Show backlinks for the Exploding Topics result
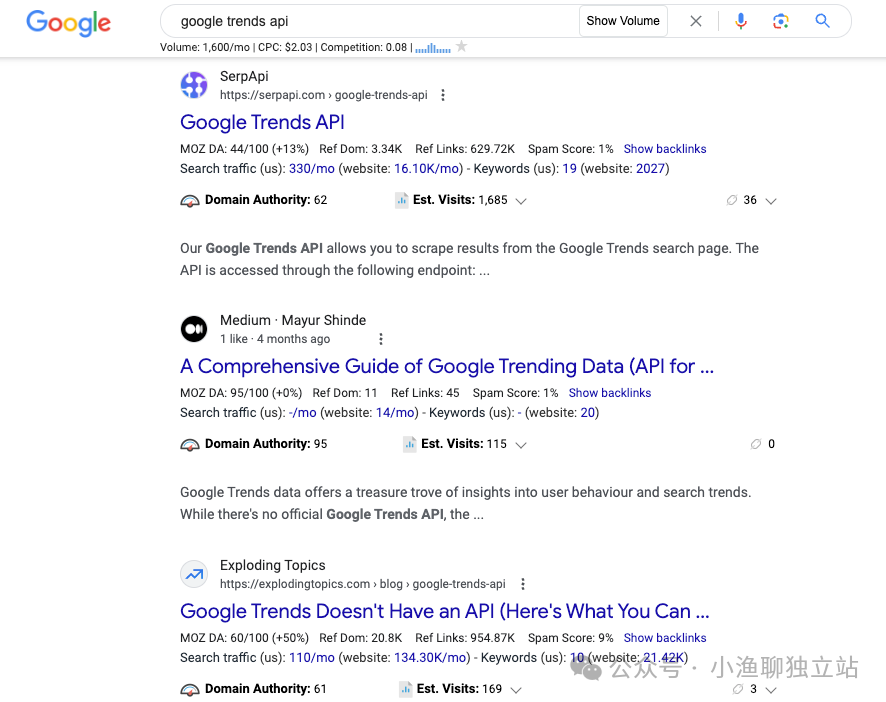 click(x=665, y=638)
